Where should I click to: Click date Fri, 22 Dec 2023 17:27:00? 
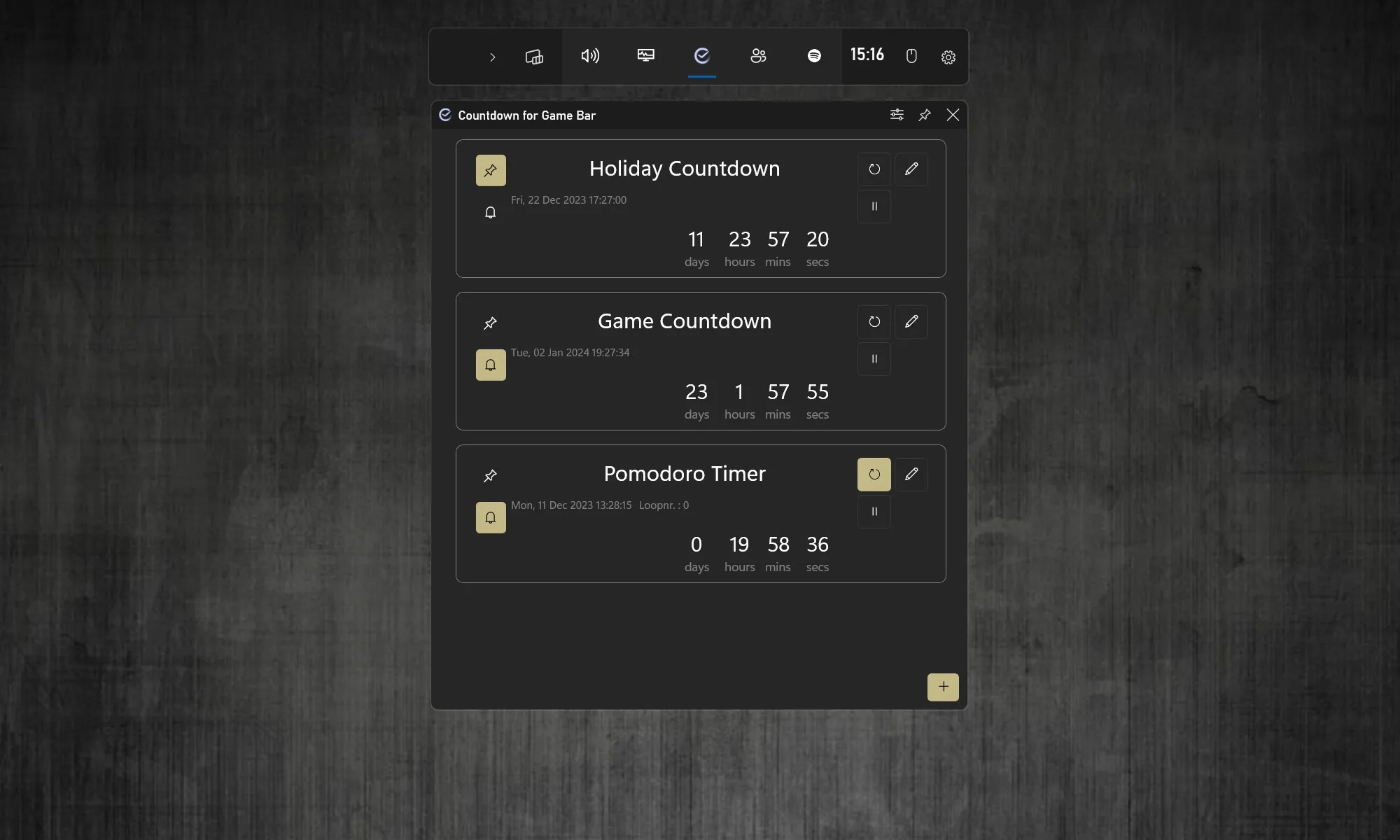point(568,200)
